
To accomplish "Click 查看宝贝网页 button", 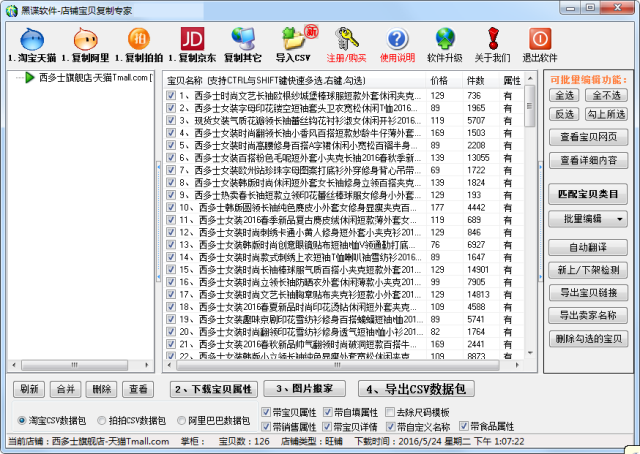I will click(588, 137).
